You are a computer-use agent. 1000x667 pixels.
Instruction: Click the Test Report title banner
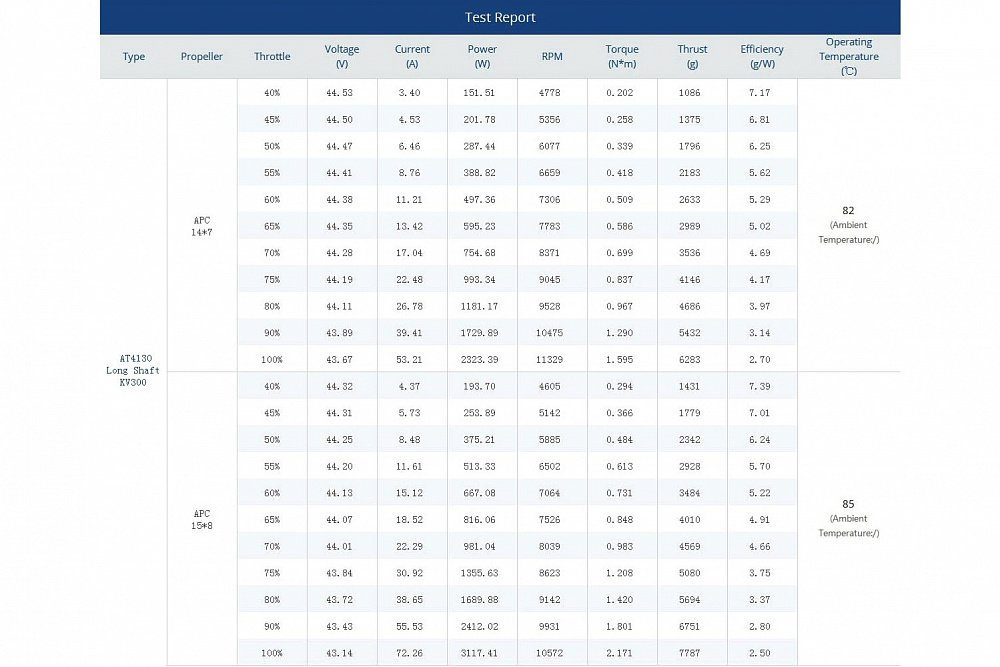coord(500,17)
